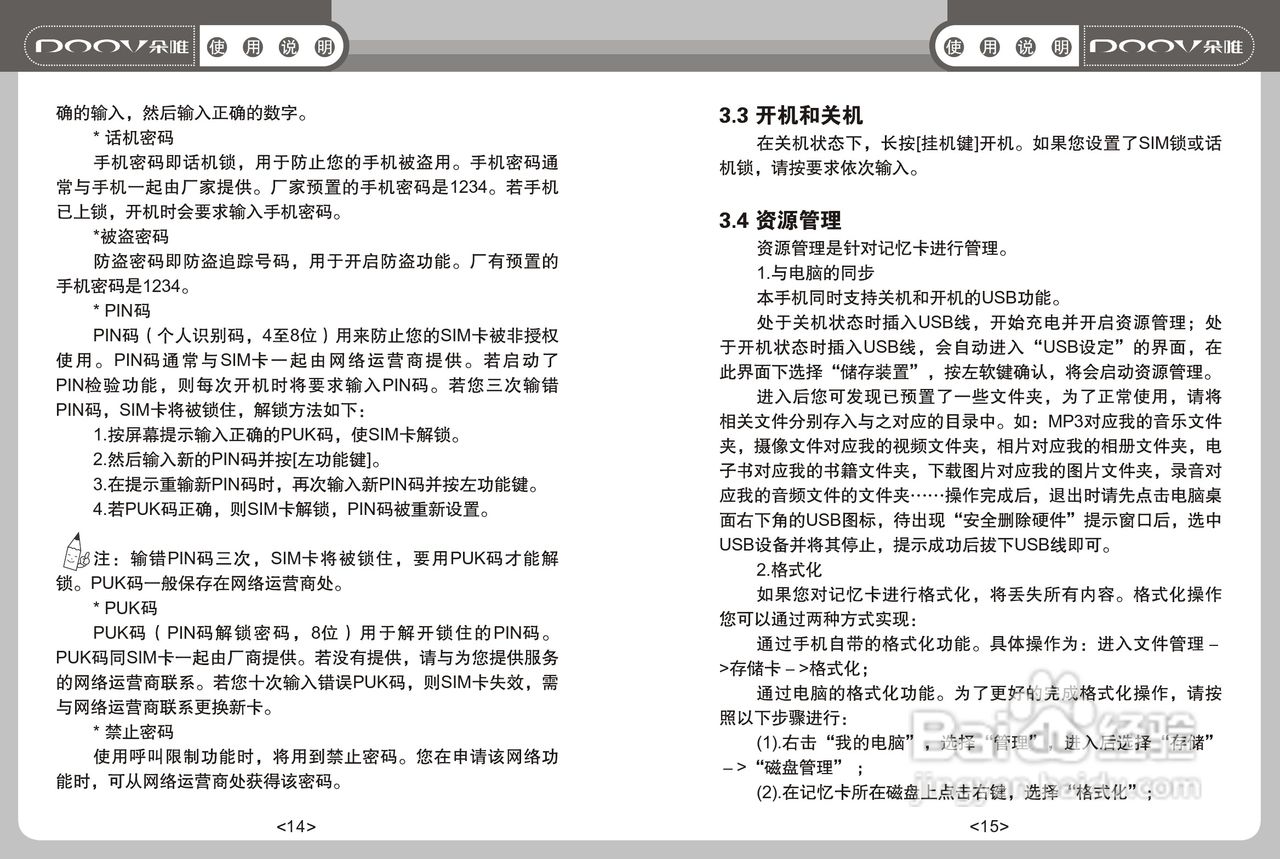Click the DOOV朵唯 logo on the right header

click(1166, 47)
